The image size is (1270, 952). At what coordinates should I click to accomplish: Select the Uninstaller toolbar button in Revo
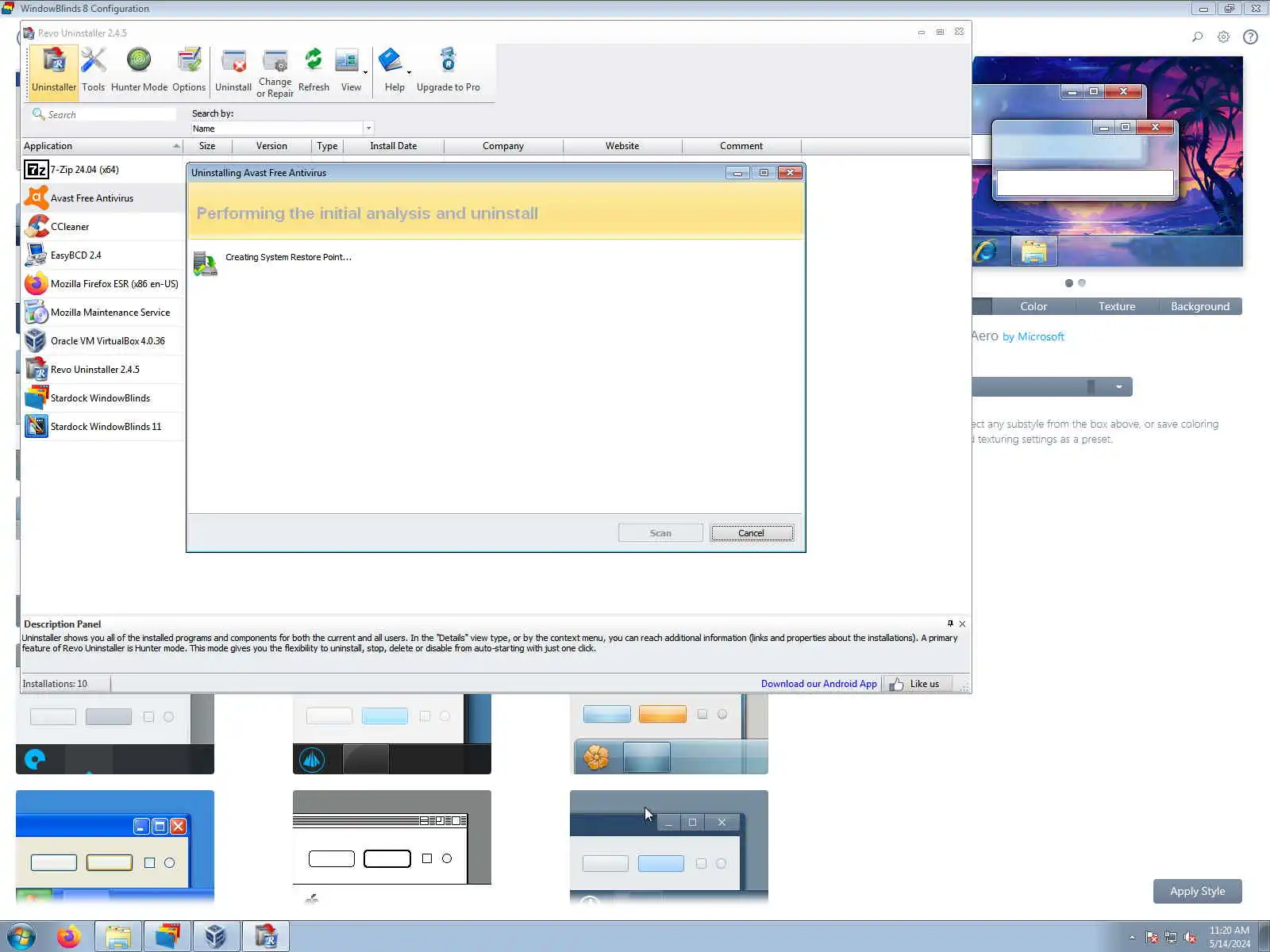coord(54,71)
